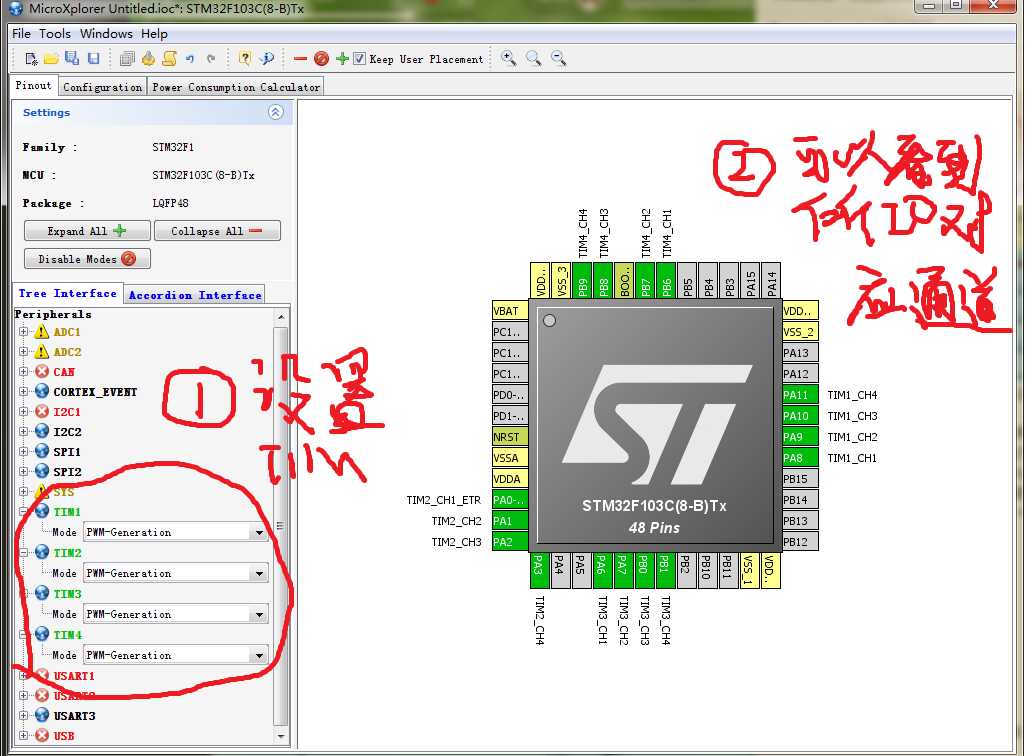Click the Generate Code toolbar icon
This screenshot has width=1030, height=756.
pyautogui.click(x=148, y=58)
